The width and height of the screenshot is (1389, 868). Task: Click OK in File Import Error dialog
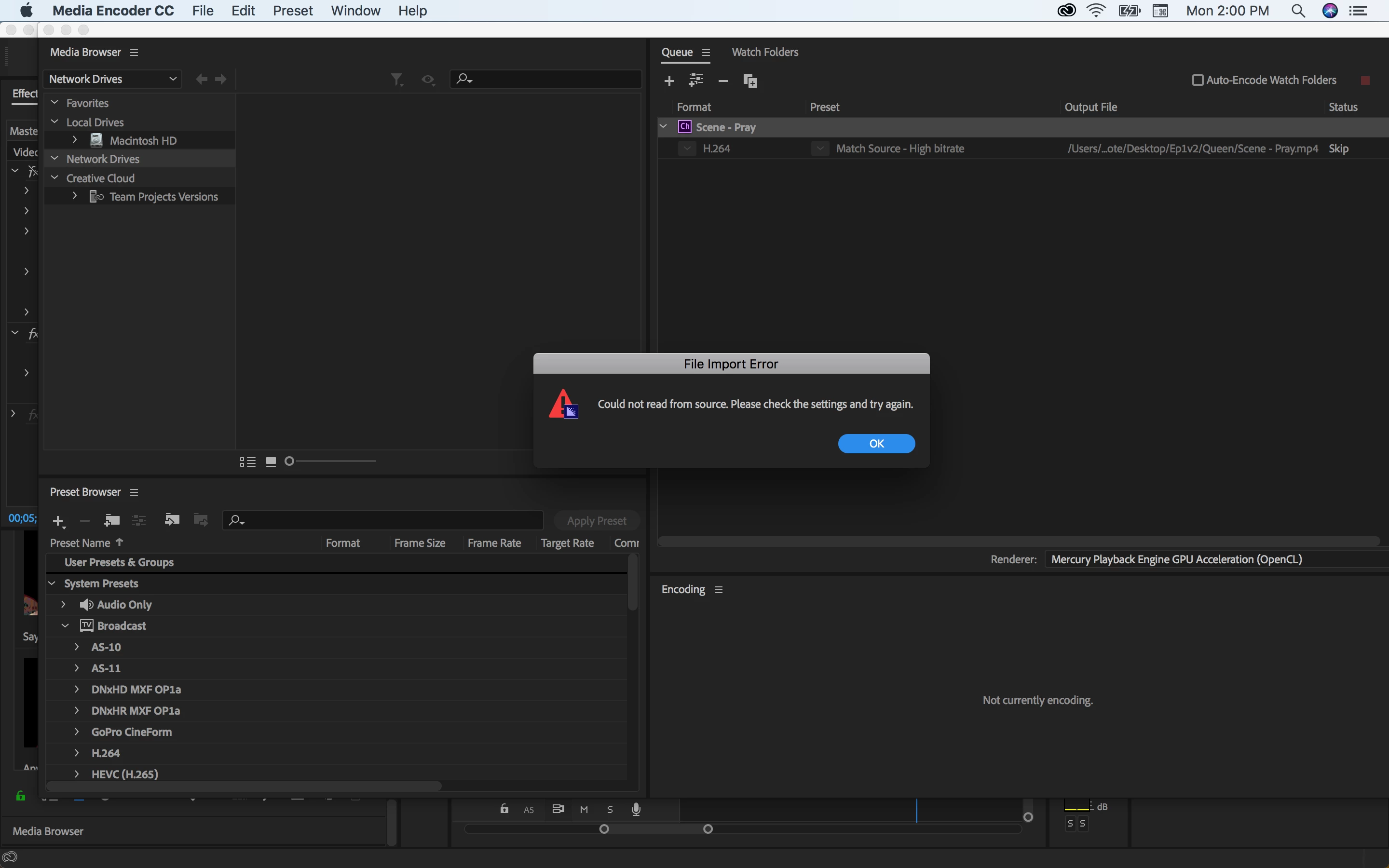click(x=876, y=443)
